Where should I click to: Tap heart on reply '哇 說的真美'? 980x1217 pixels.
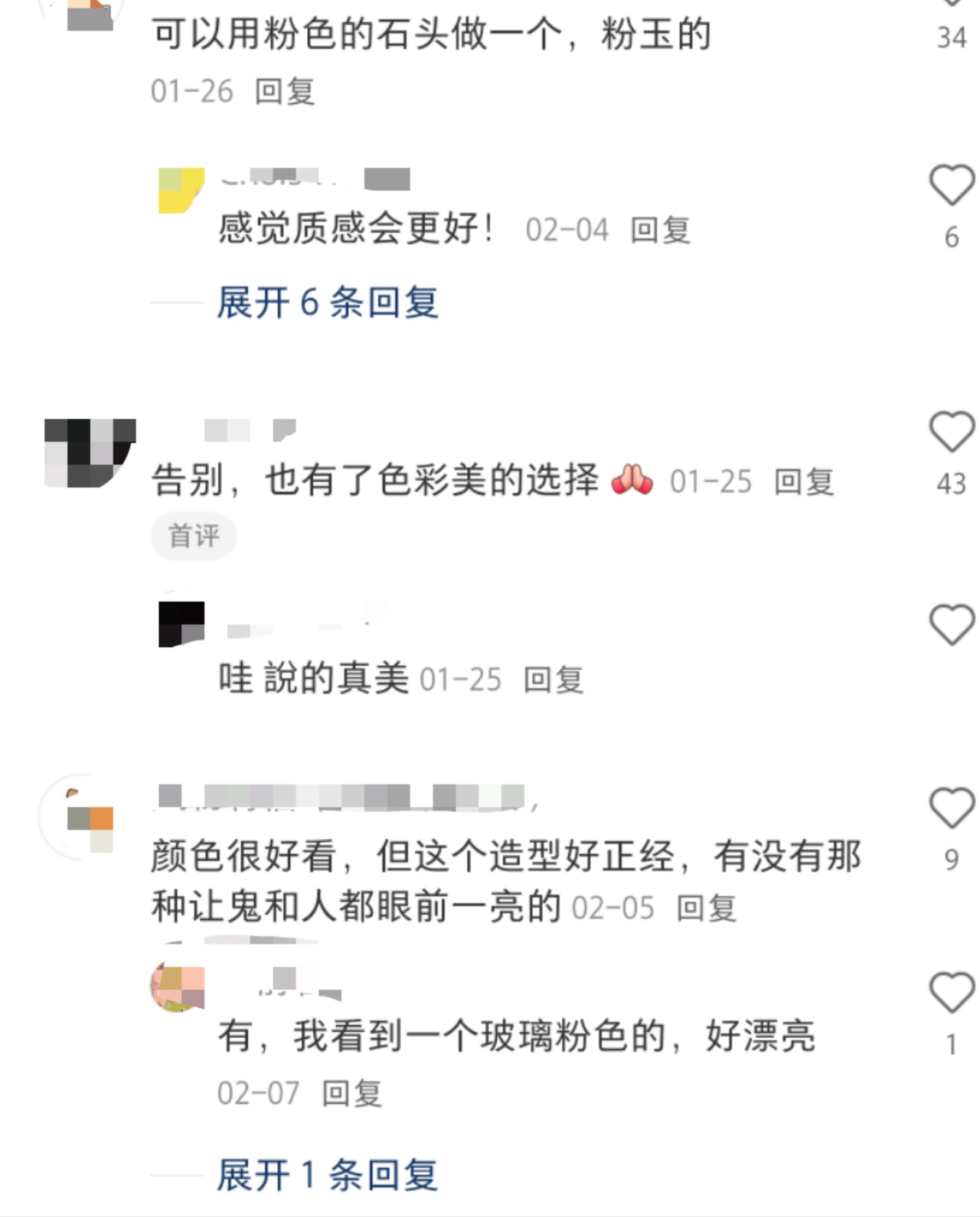click(x=951, y=625)
